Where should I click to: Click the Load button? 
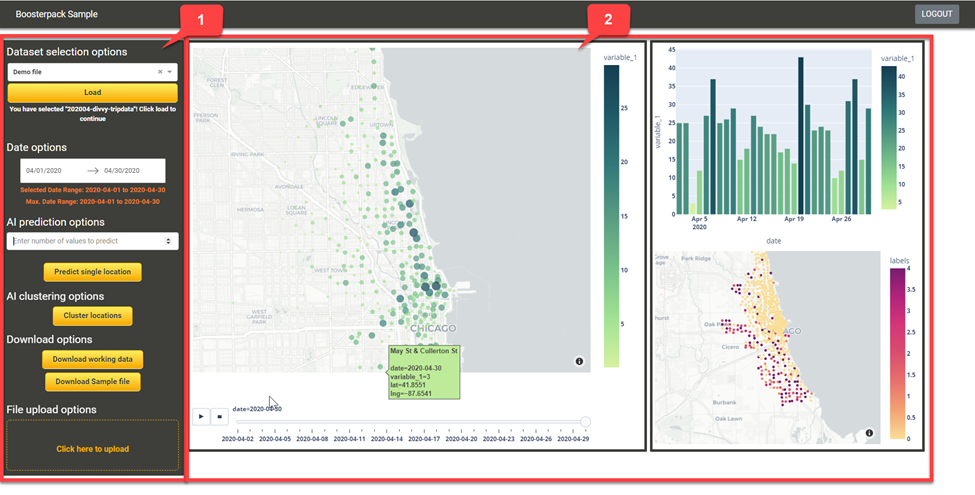click(x=92, y=92)
